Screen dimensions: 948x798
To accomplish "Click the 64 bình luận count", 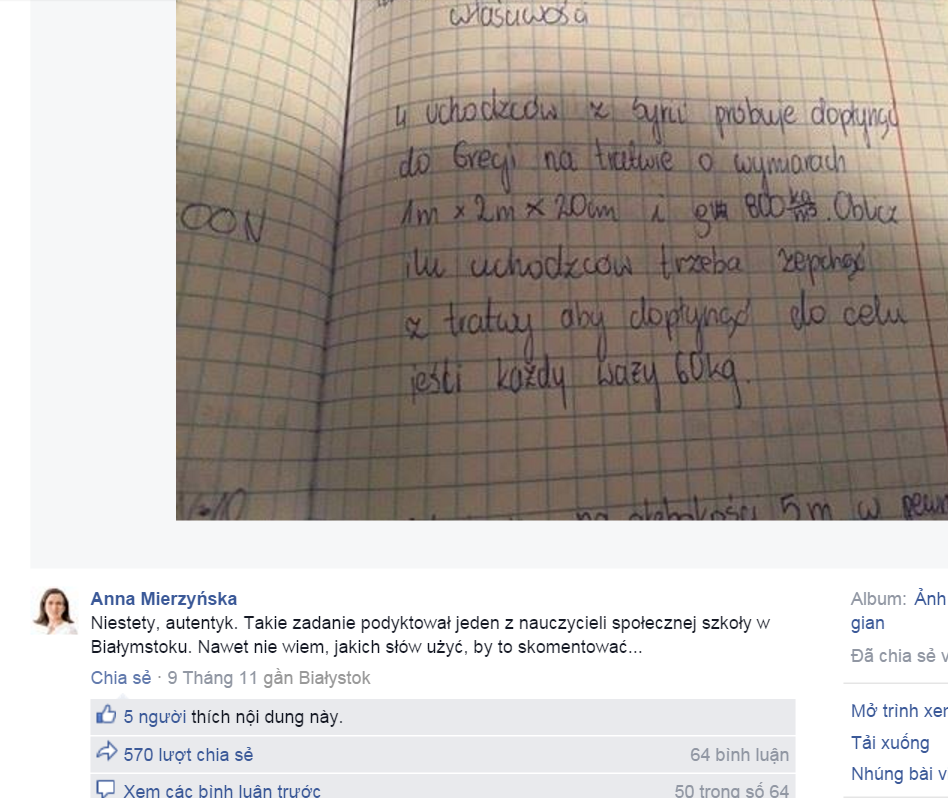I will pos(739,754).
